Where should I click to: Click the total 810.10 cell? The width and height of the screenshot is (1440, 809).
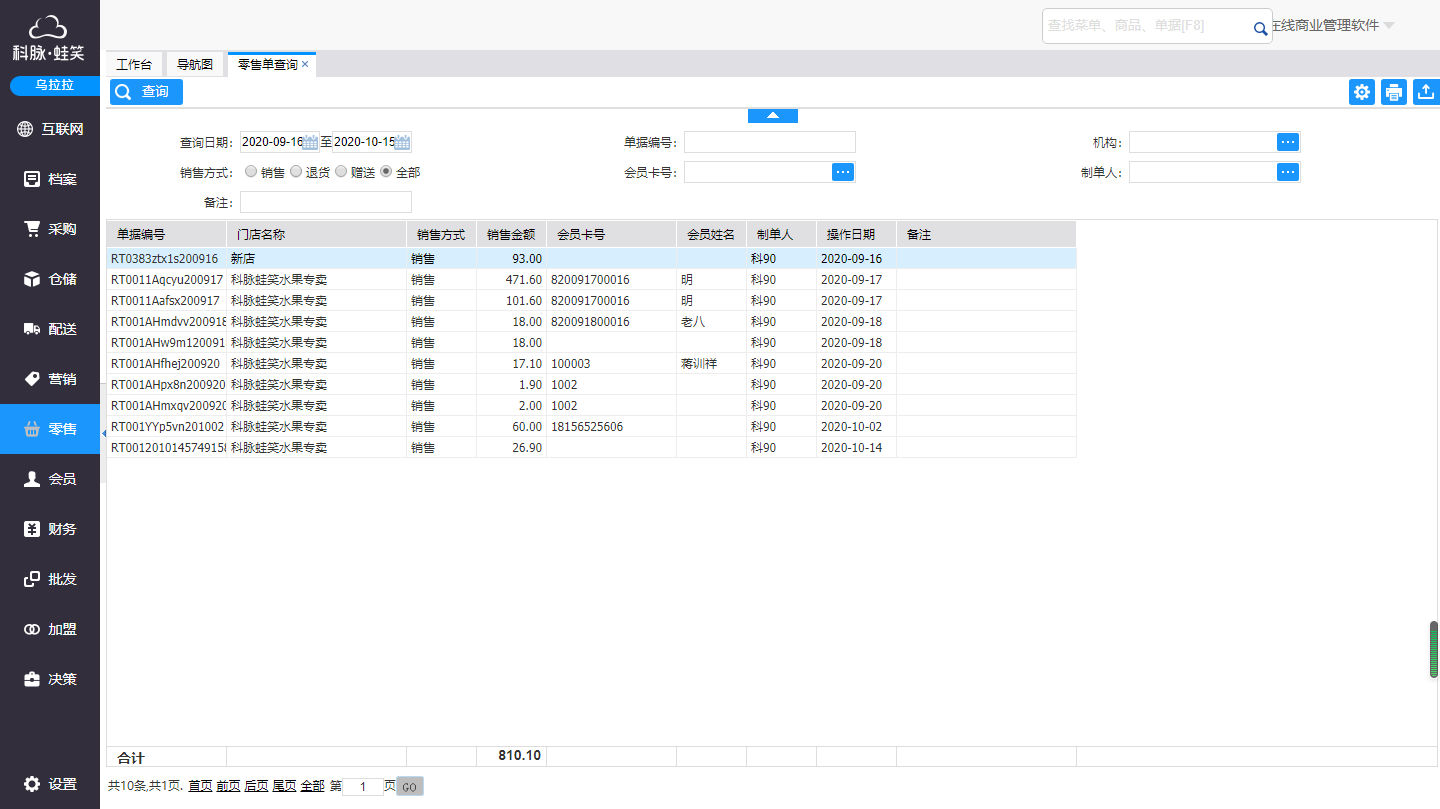click(x=511, y=756)
